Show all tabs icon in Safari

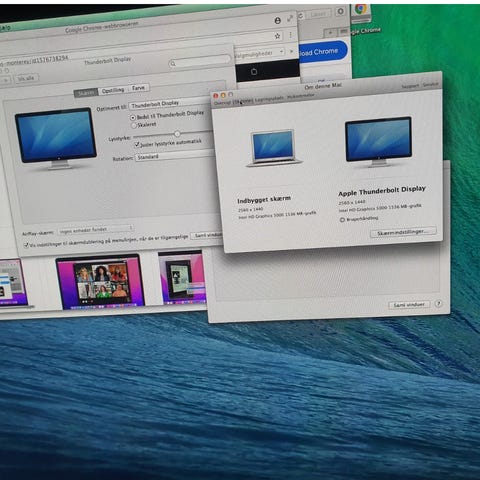click(x=343, y=32)
